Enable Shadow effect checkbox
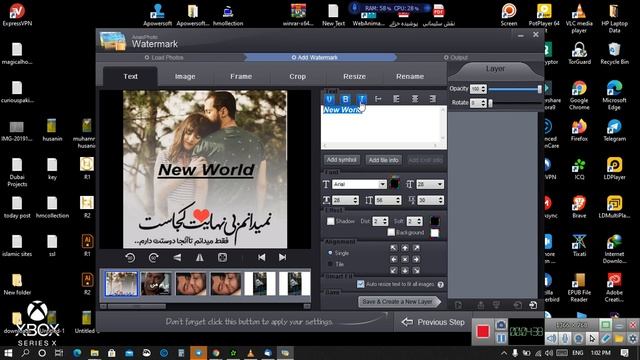Viewport: 640px width, 360px height. tap(331, 221)
